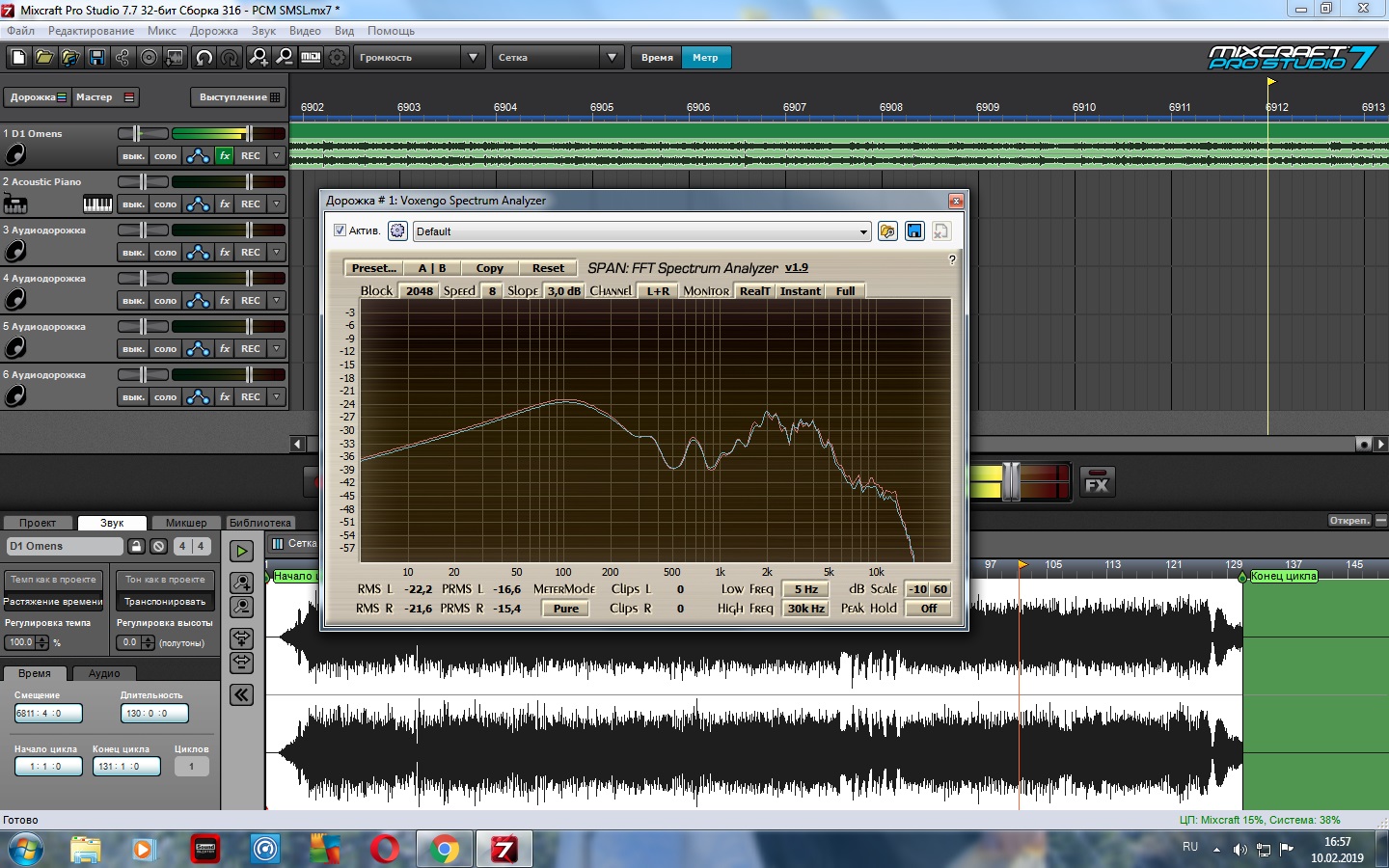Switch timeline display to Метр
The width and height of the screenshot is (1389, 868).
point(705,58)
